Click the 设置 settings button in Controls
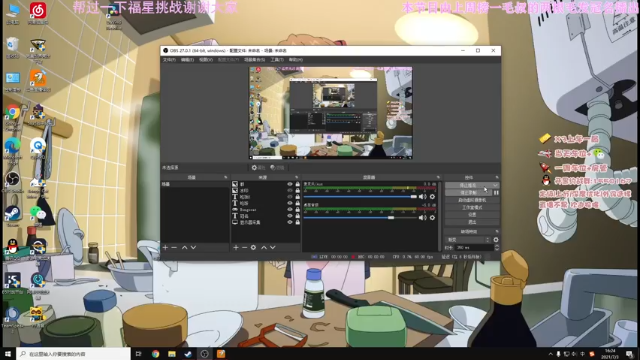Image resolution: width=640 pixels, height=360 pixels. click(x=472, y=215)
